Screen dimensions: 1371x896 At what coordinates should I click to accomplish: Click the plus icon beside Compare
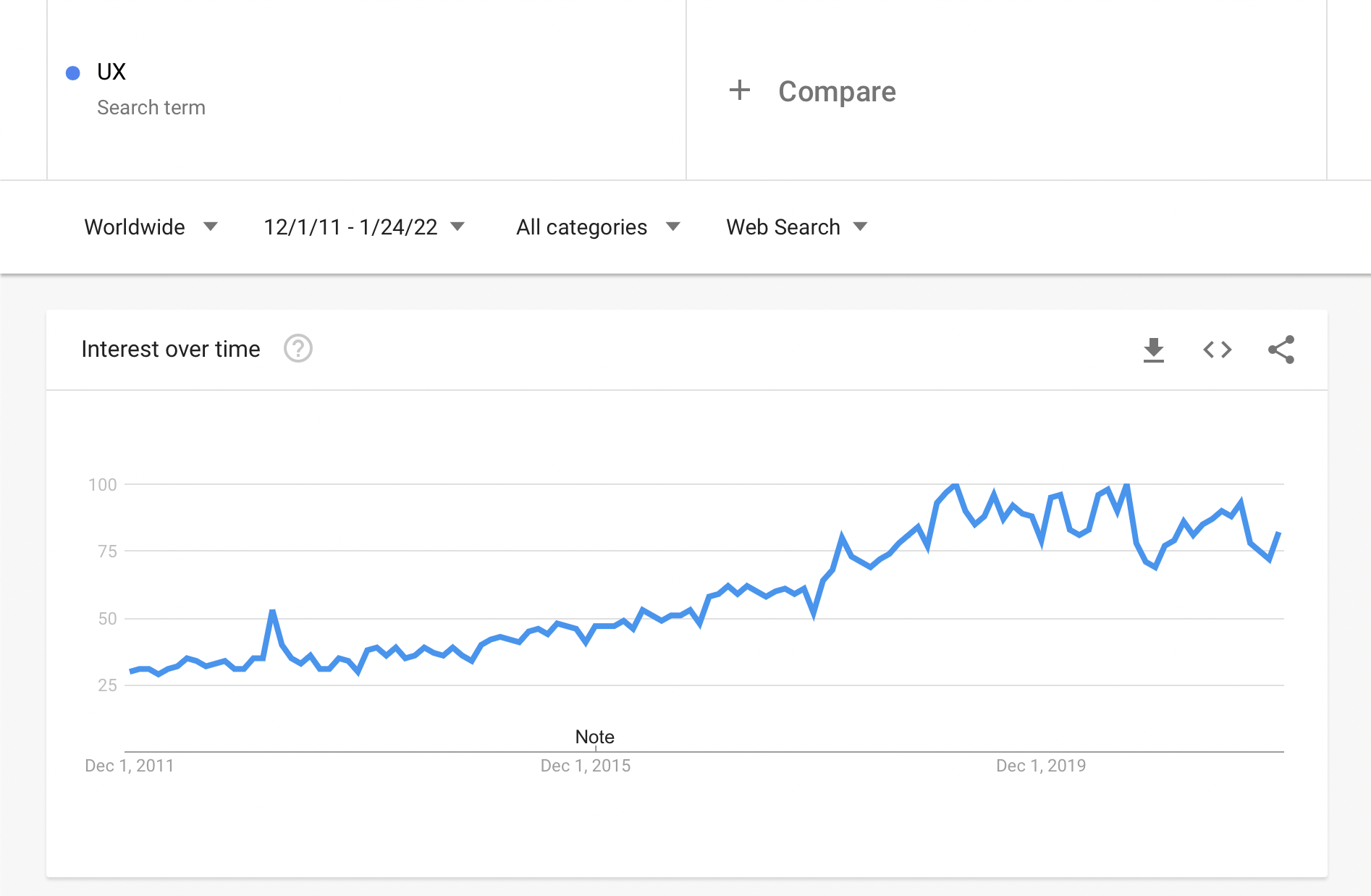[x=739, y=90]
